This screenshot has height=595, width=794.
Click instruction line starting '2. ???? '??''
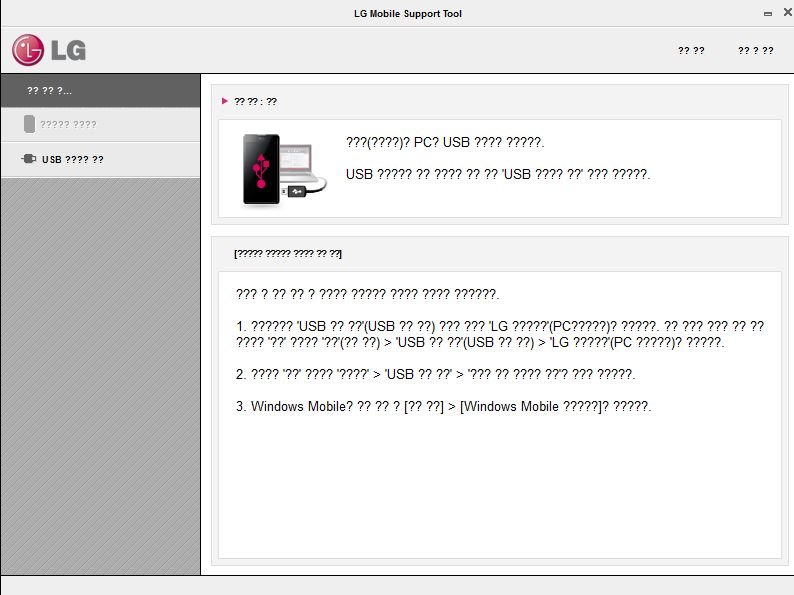[x=435, y=375]
